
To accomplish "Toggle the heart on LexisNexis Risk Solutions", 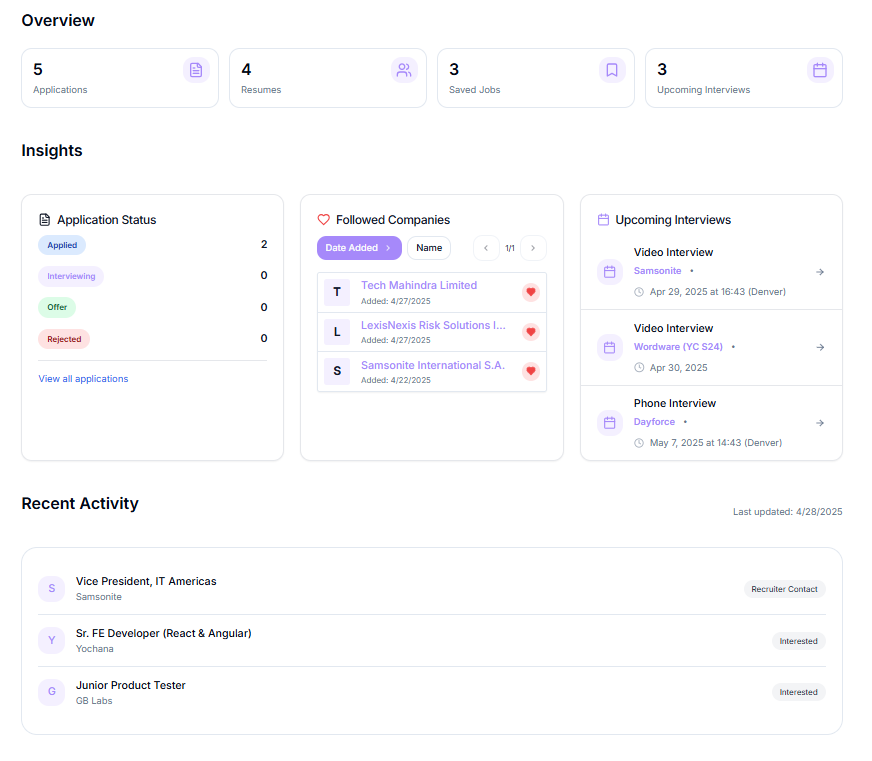I will (530, 331).
